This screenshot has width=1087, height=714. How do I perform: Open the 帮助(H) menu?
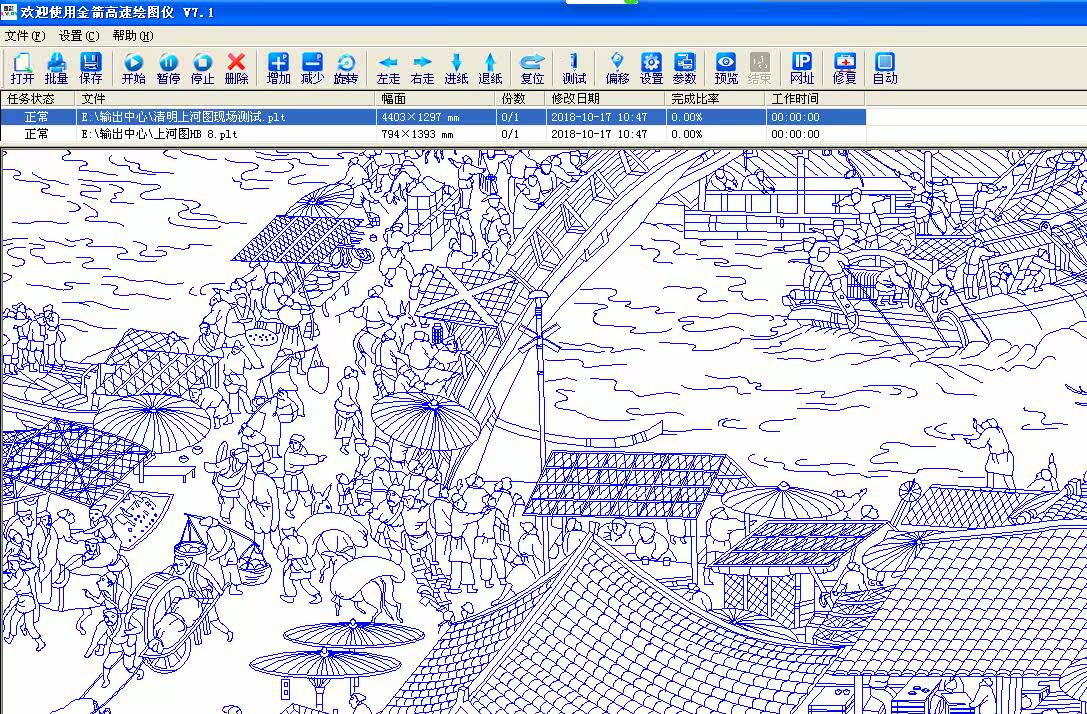133,36
